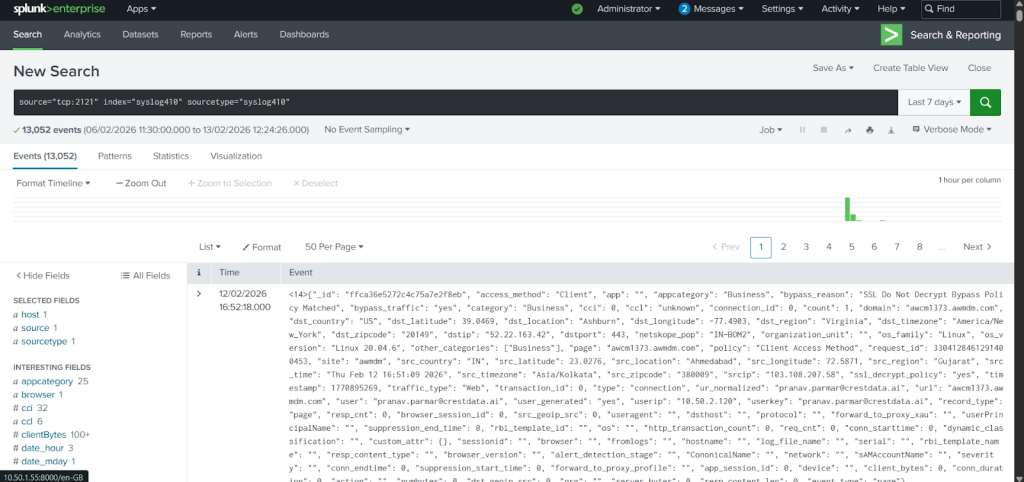This screenshot has width=1024, height=482.
Task: Open the Activity menu
Action: pos(840,9)
